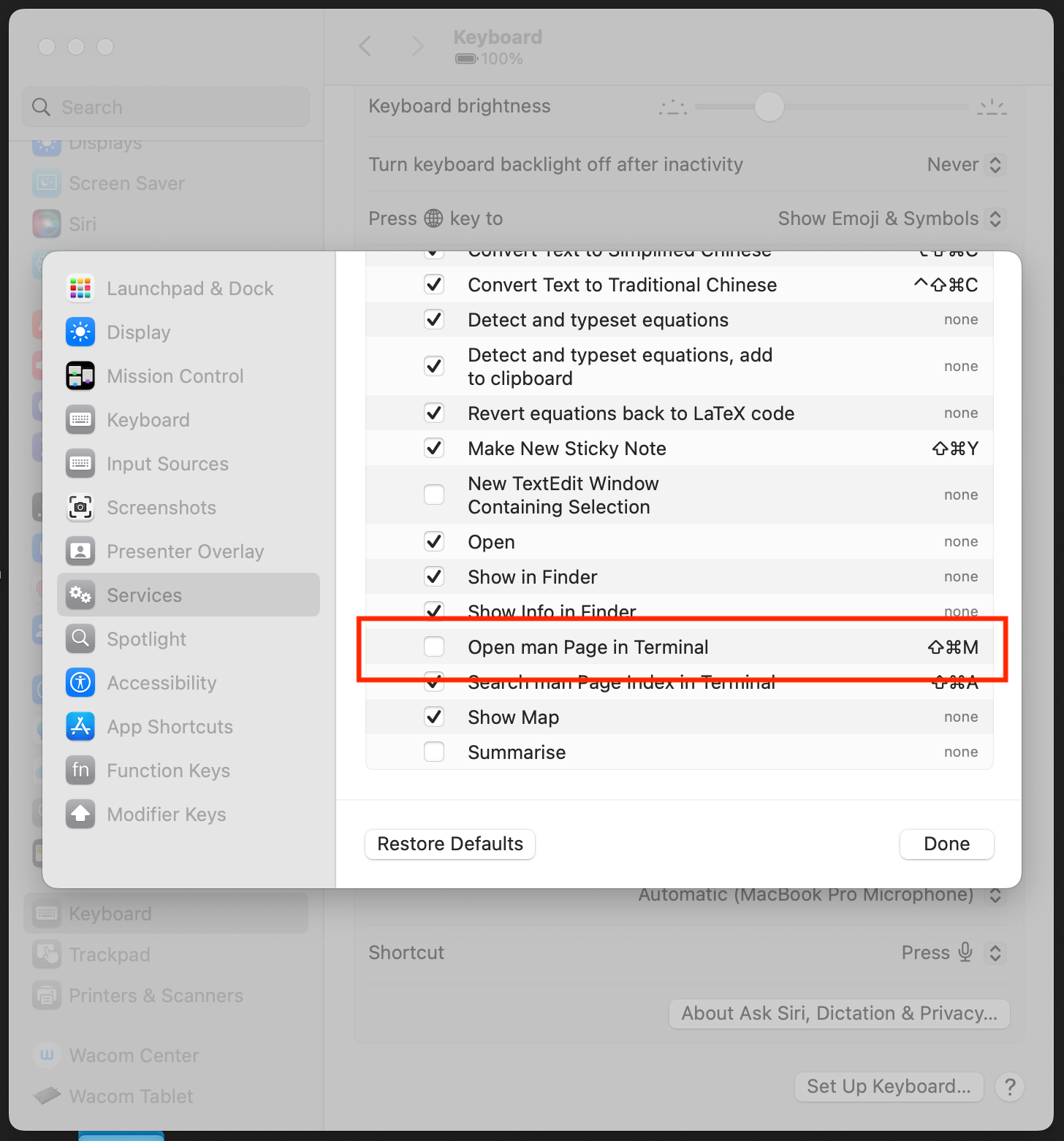
Task: Click the ⇧⌘M shortcut for Open man Page
Action: point(953,647)
